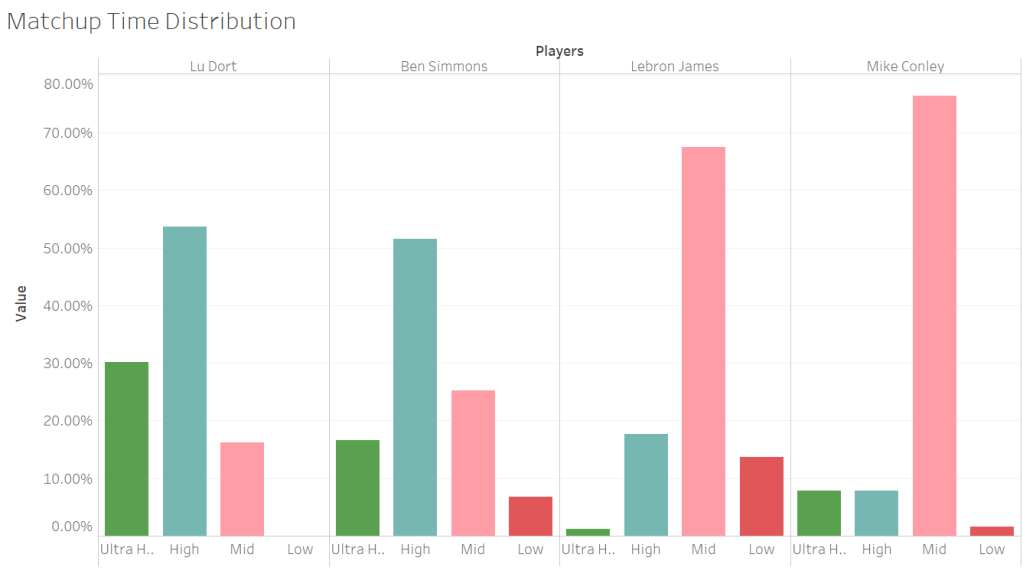The image size is (1023, 574).
Task: Select the Lebron James column header
Action: click(x=675, y=67)
